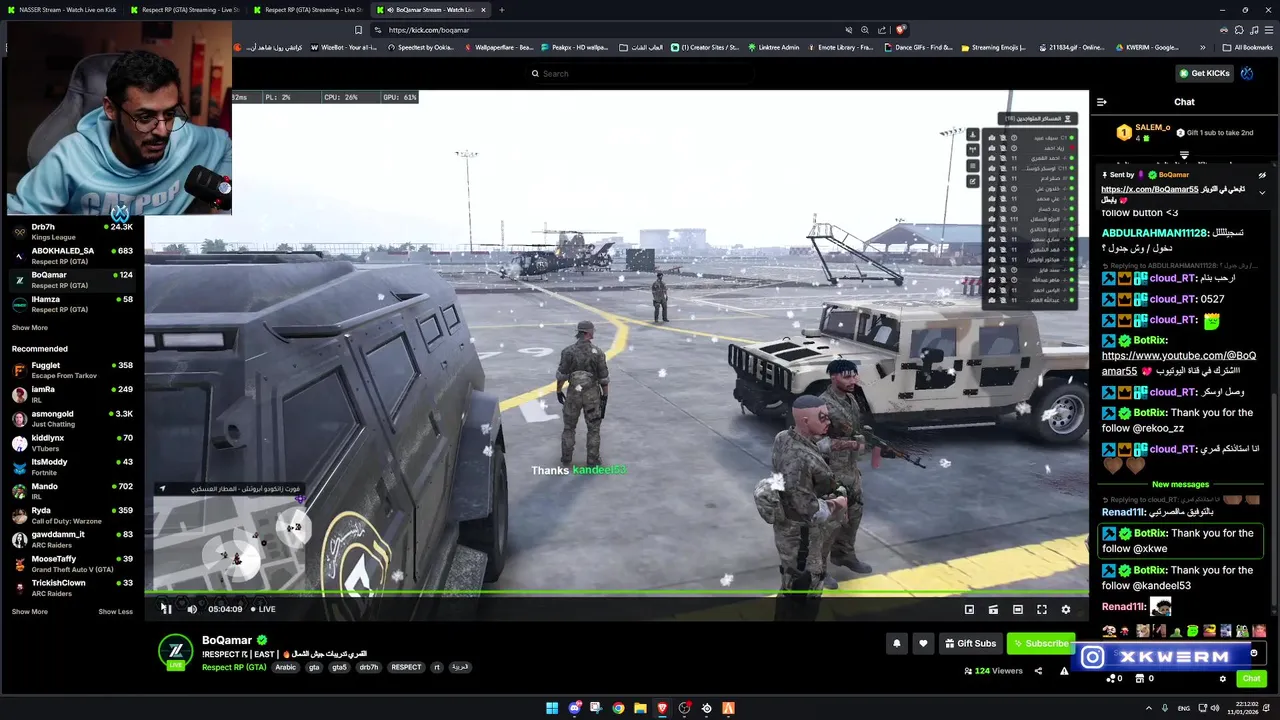Mute the stream volume speaker icon
The width and height of the screenshot is (1280, 720).
[192, 609]
